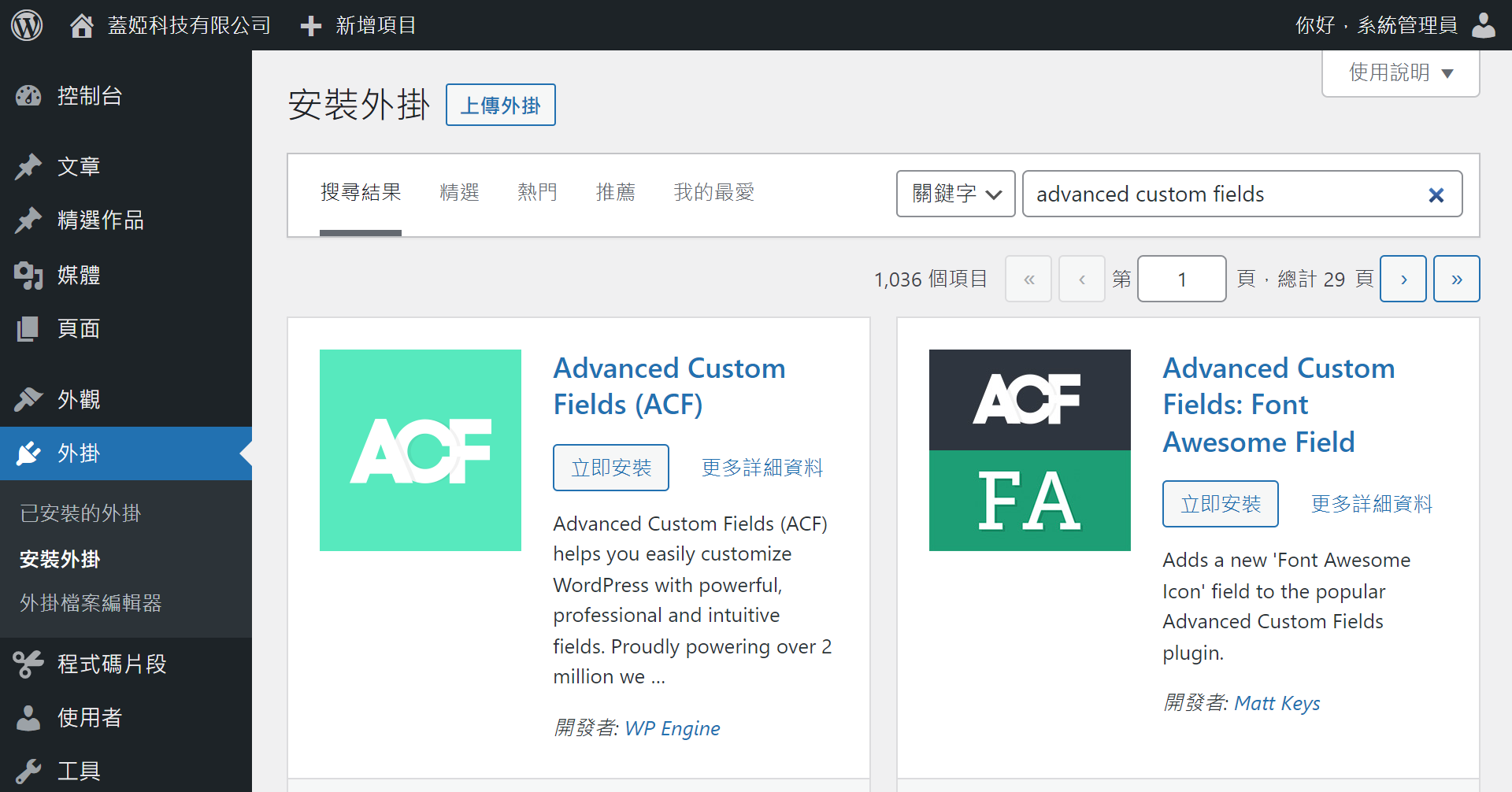The width and height of the screenshot is (1512, 792).
Task: Click the plus icon beside 新增項目
Action: (311, 26)
